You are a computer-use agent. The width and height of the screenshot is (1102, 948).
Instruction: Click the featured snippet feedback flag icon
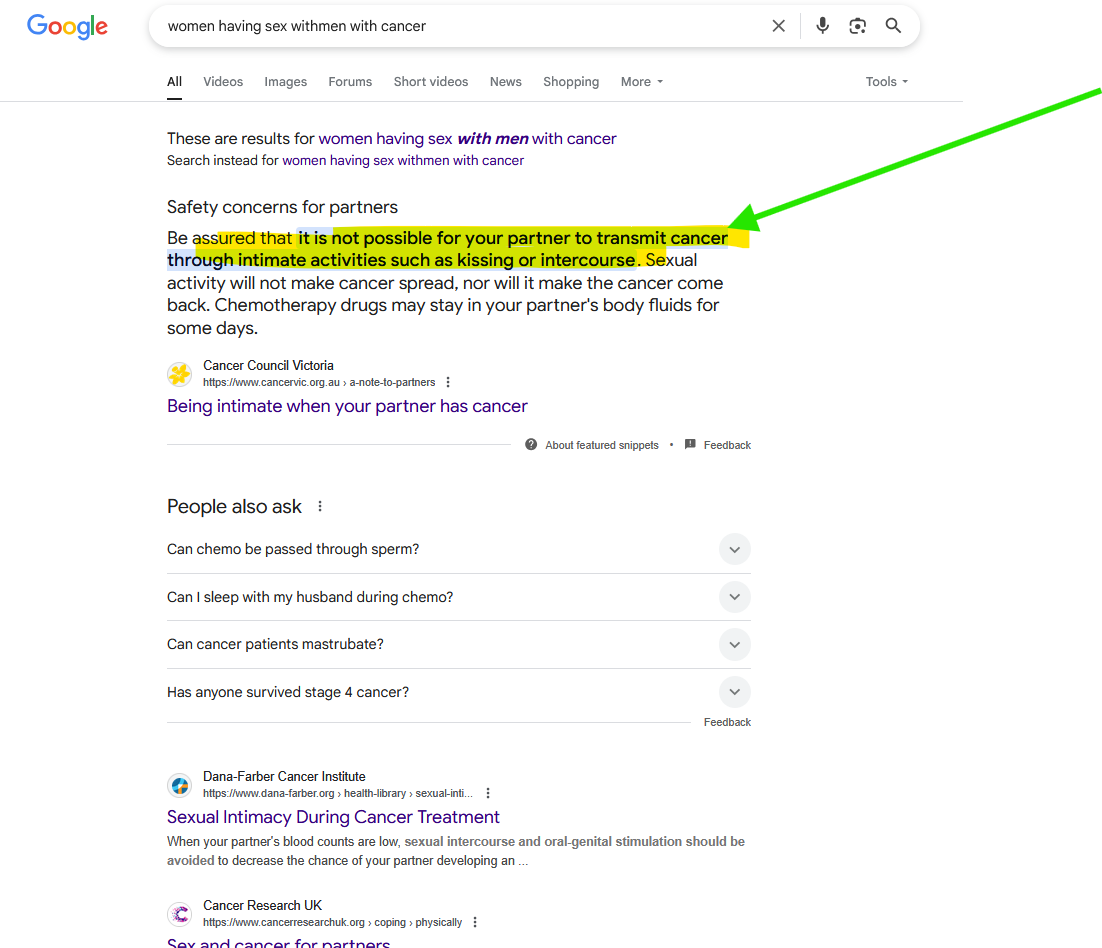click(690, 444)
